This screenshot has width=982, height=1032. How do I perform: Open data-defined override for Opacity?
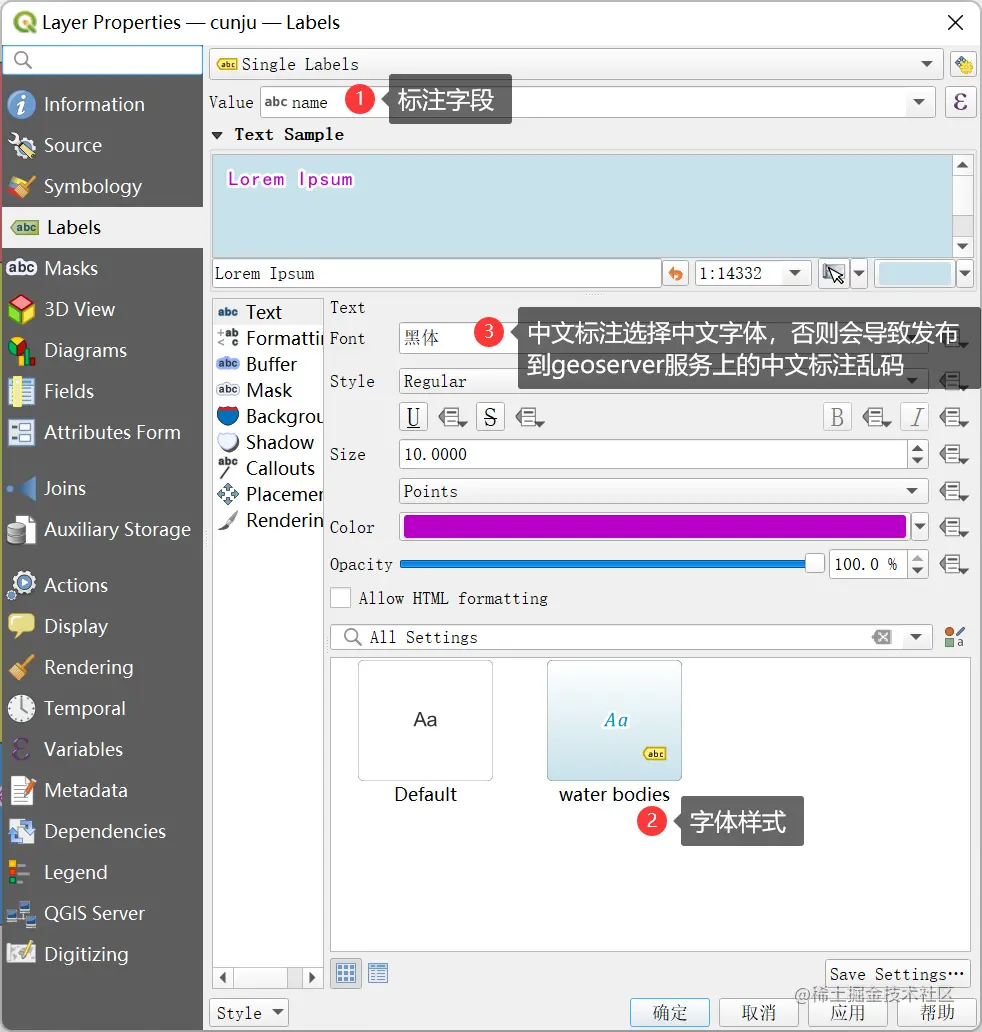[x=954, y=564]
